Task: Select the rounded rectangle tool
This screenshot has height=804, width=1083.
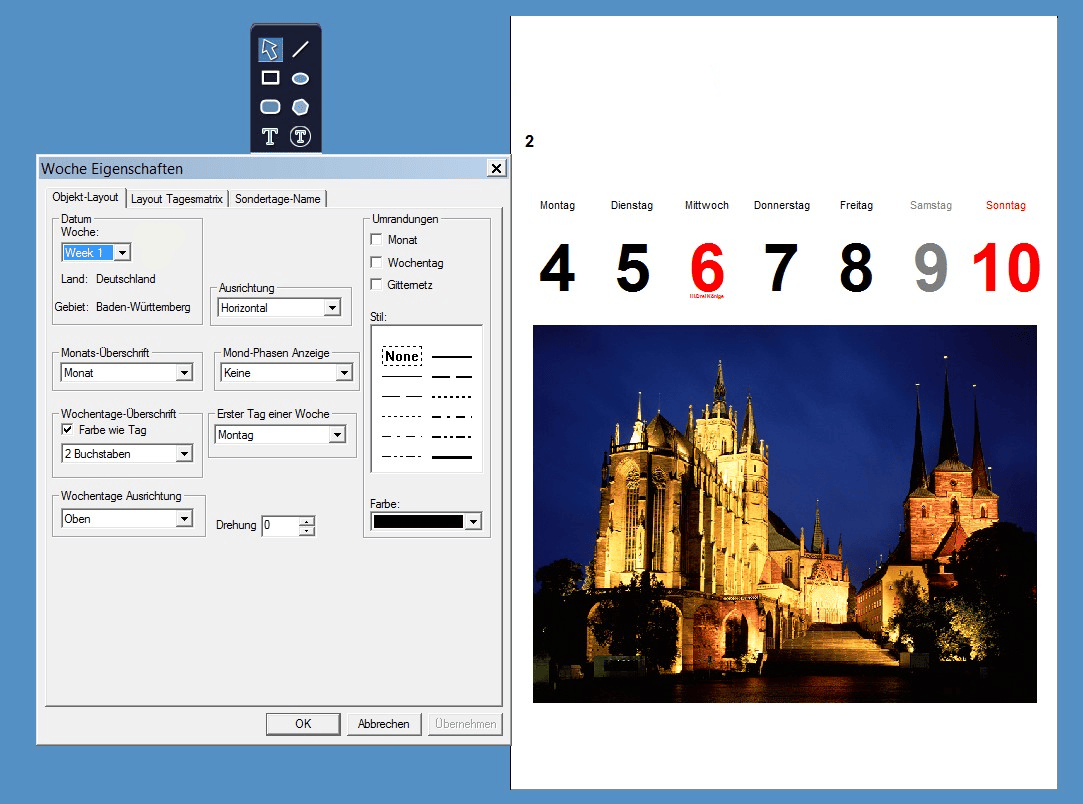Action: click(x=270, y=107)
